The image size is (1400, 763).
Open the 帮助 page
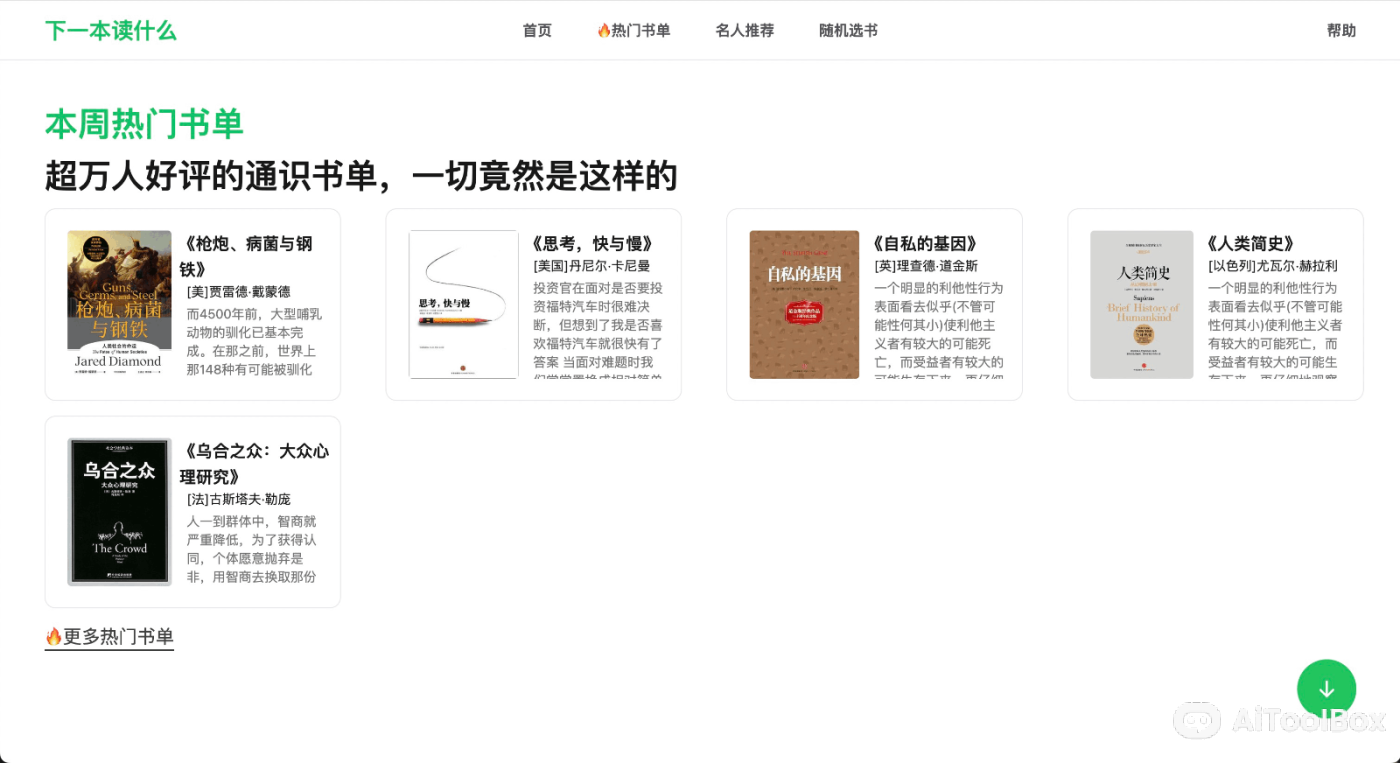(1341, 30)
